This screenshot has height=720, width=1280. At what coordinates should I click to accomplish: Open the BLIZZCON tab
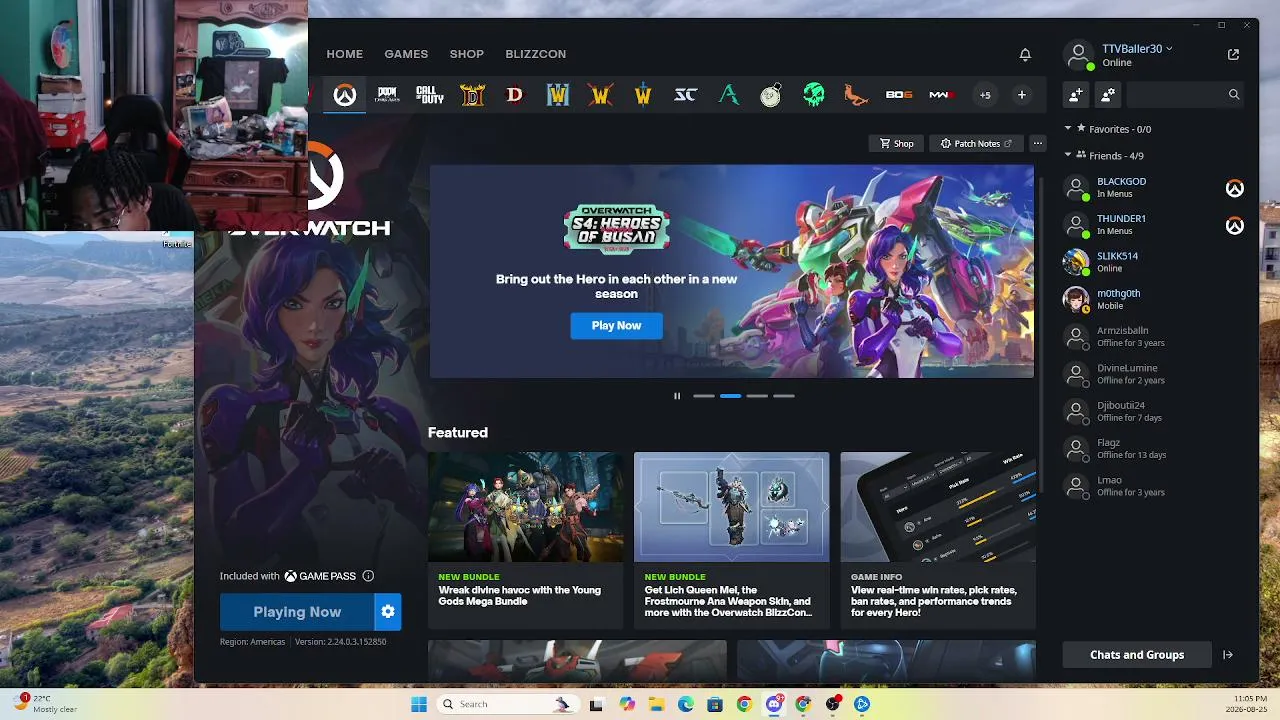[536, 54]
